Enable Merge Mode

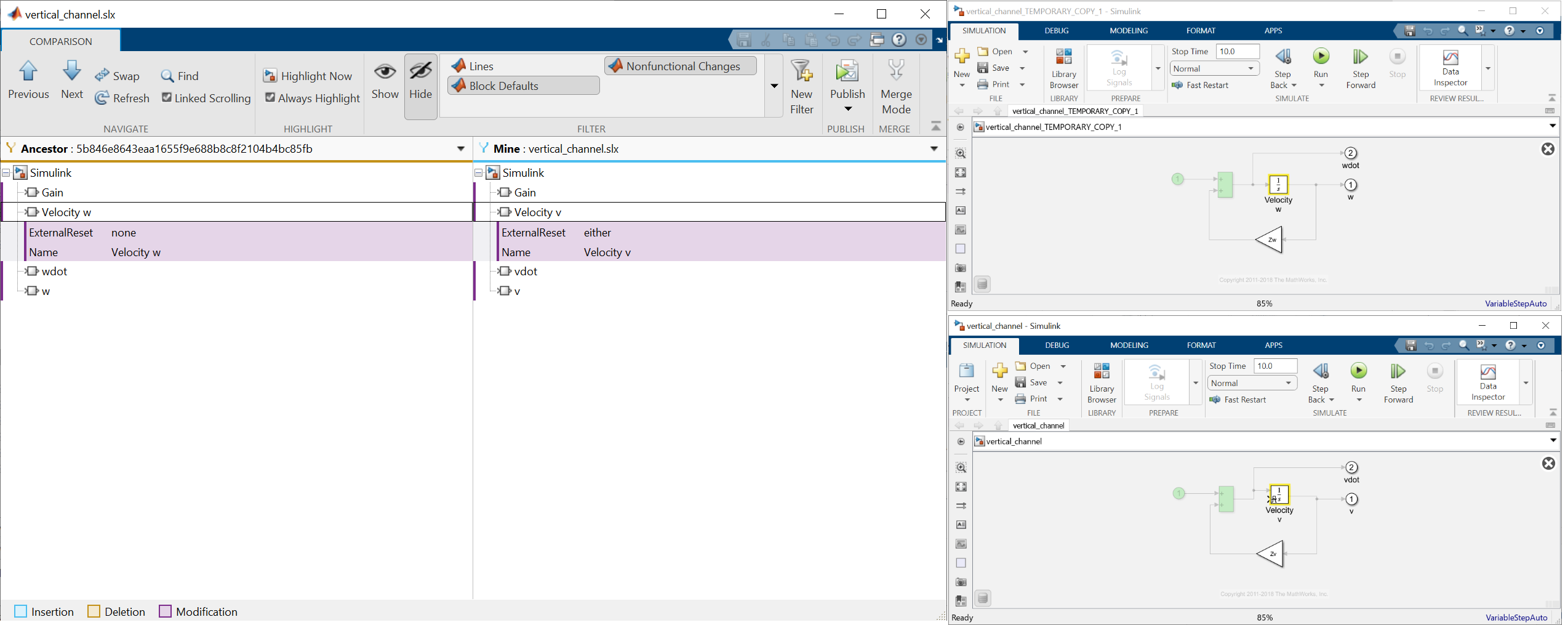pos(896,86)
